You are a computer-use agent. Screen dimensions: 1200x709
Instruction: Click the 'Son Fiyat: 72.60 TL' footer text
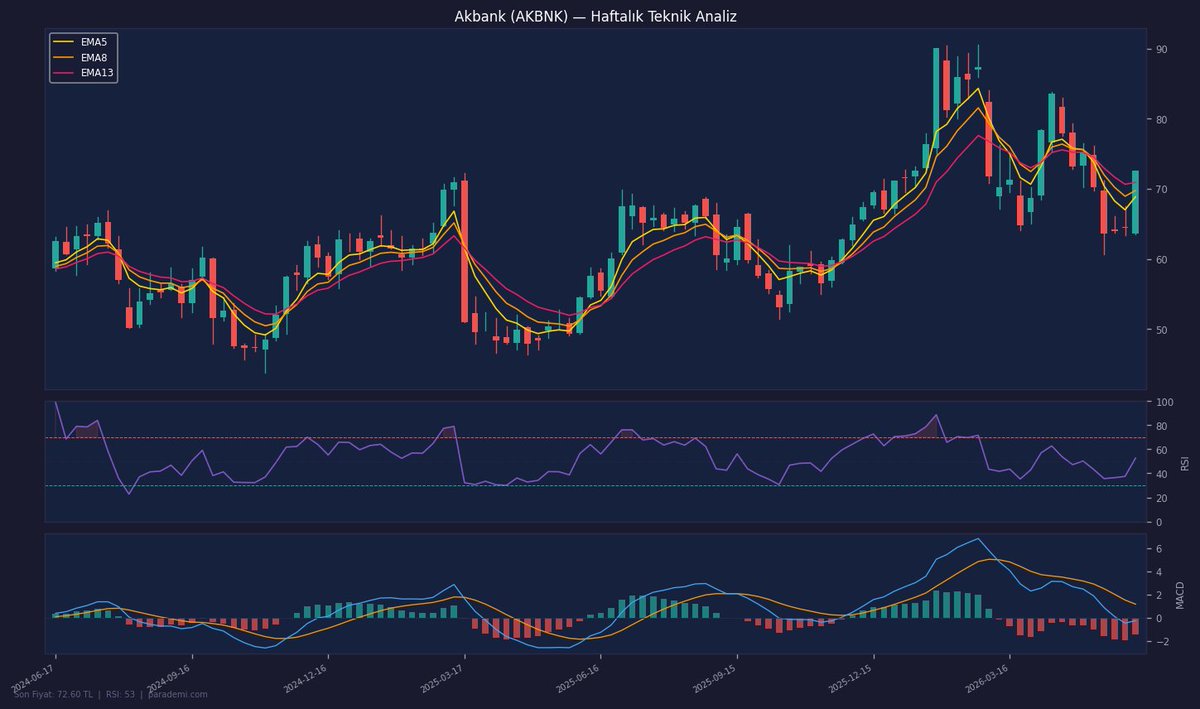53,694
